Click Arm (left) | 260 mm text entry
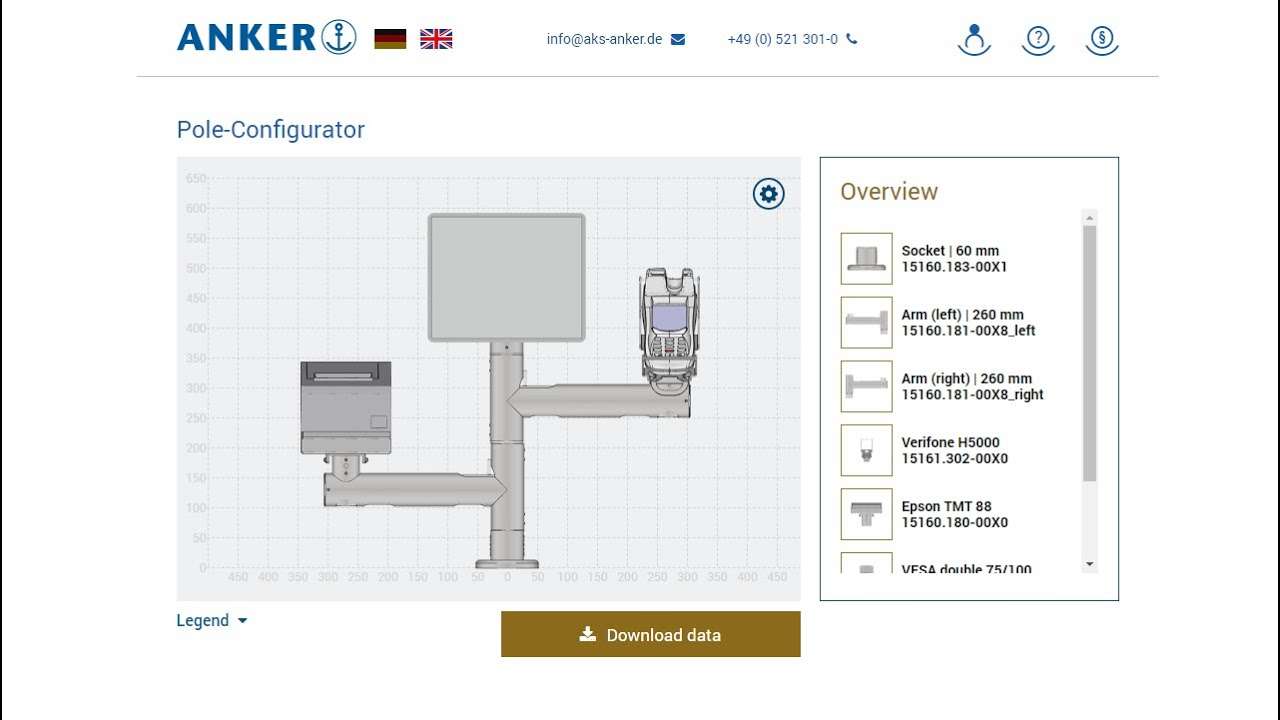 pyautogui.click(x=968, y=323)
